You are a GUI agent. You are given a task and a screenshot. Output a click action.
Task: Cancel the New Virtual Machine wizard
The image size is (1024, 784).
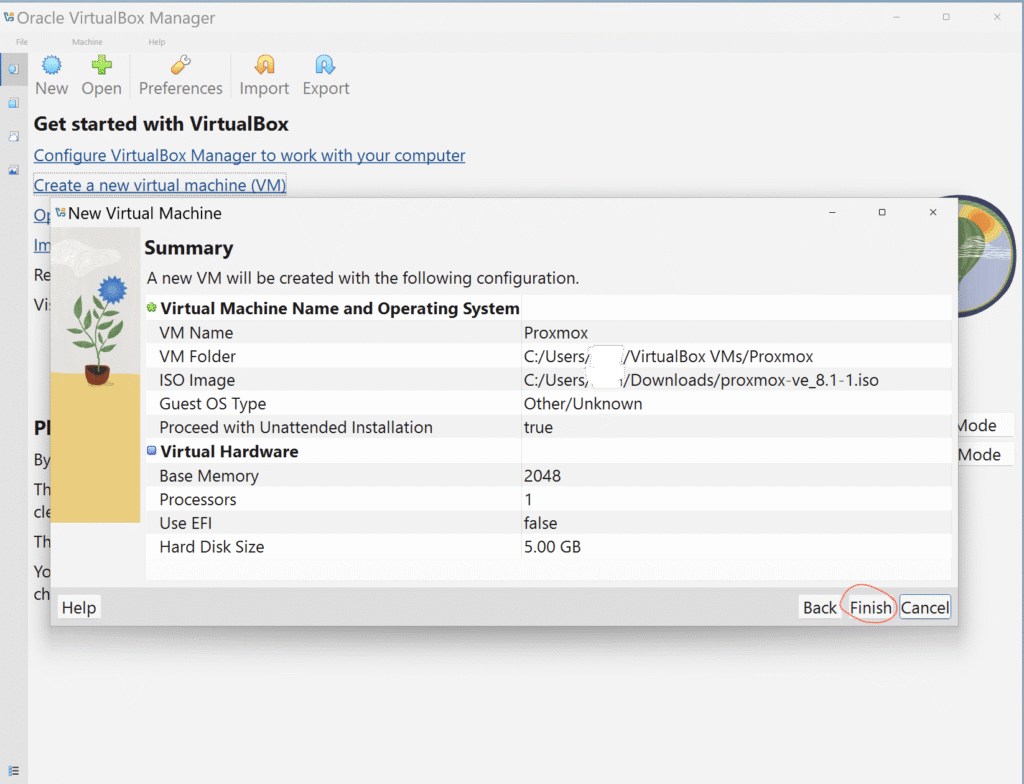(924, 608)
